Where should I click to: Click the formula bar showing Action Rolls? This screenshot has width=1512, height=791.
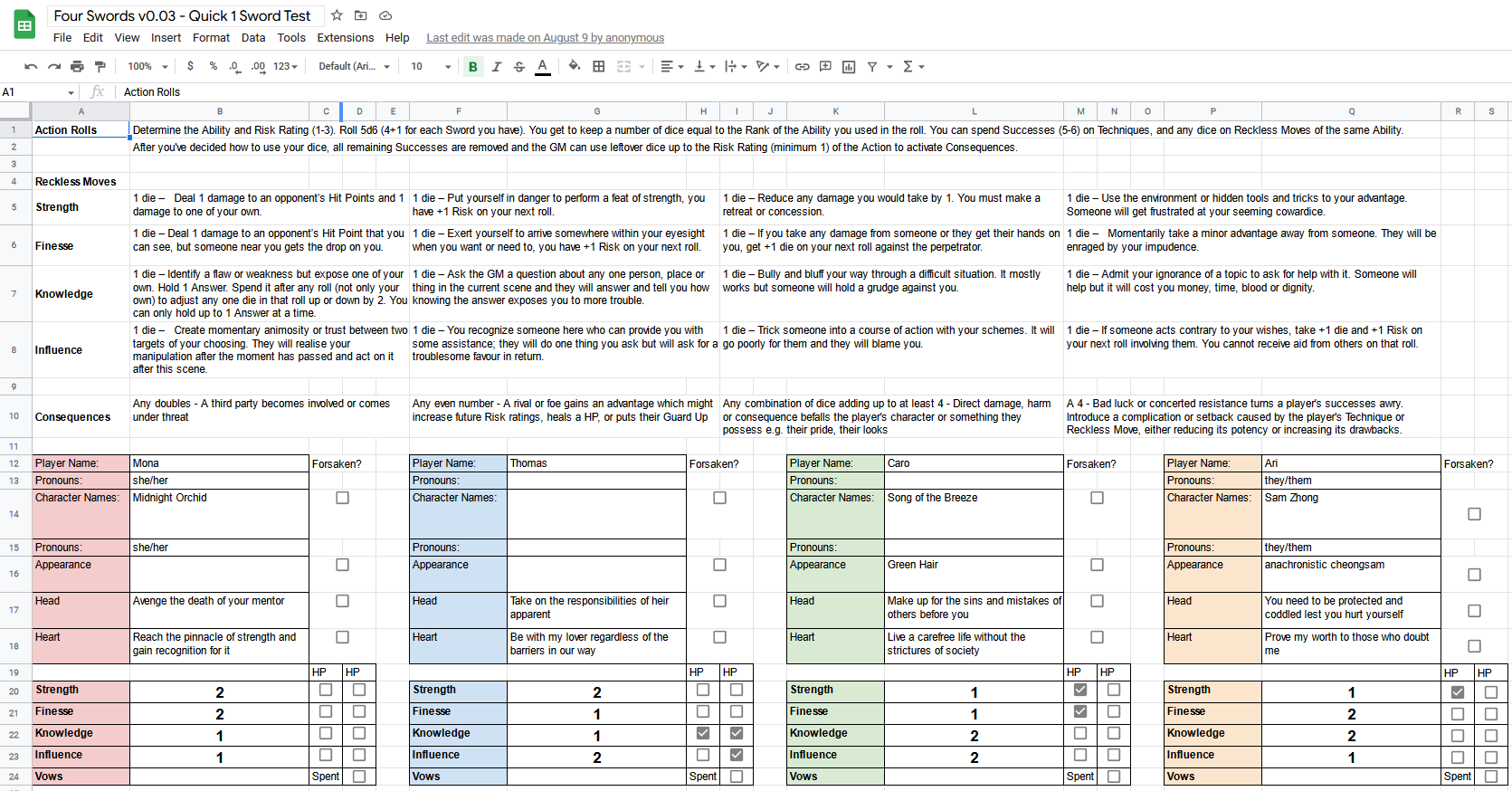pyautogui.click(x=814, y=92)
